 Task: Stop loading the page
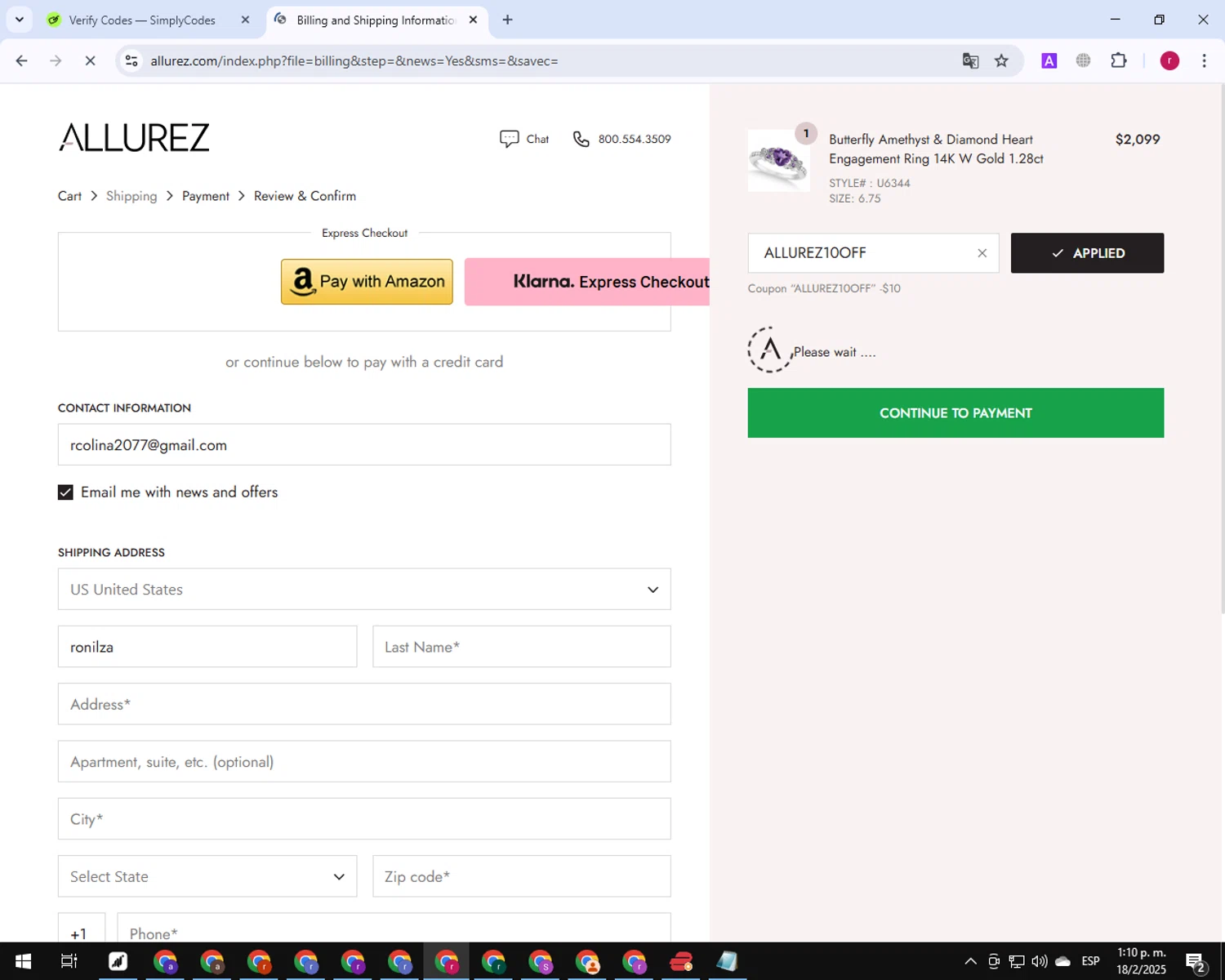point(90,60)
